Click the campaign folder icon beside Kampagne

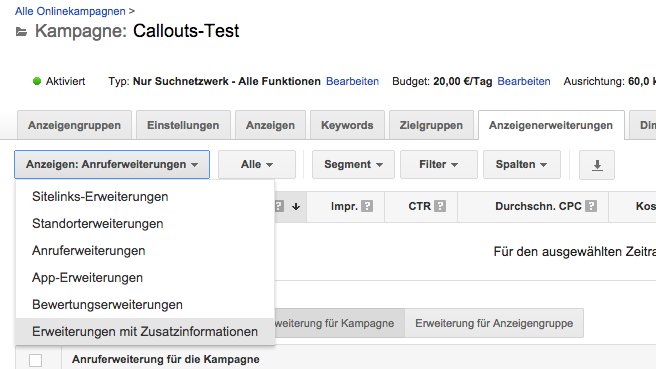[x=21, y=32]
